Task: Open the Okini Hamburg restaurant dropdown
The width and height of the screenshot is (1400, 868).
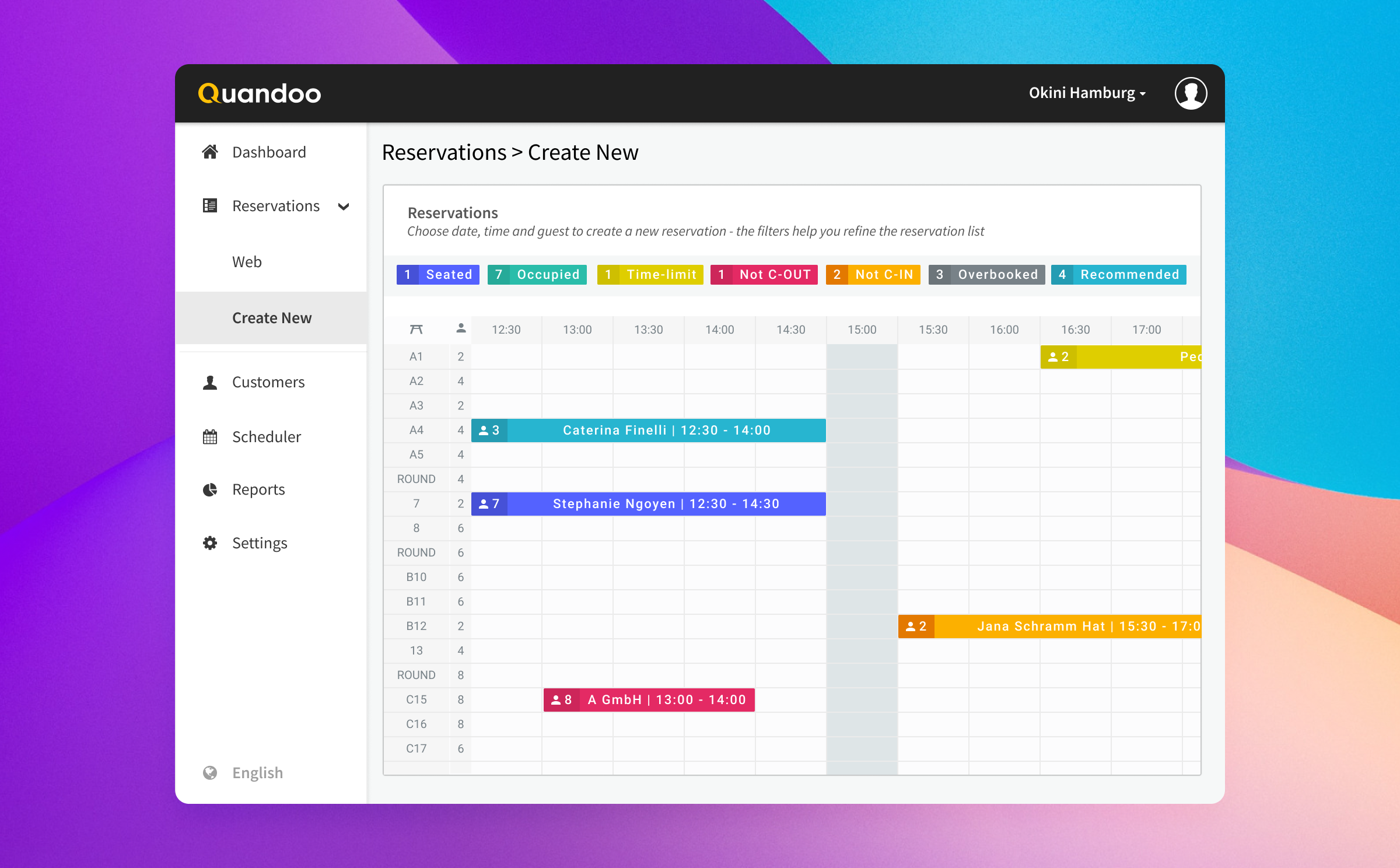Action: click(x=1087, y=93)
